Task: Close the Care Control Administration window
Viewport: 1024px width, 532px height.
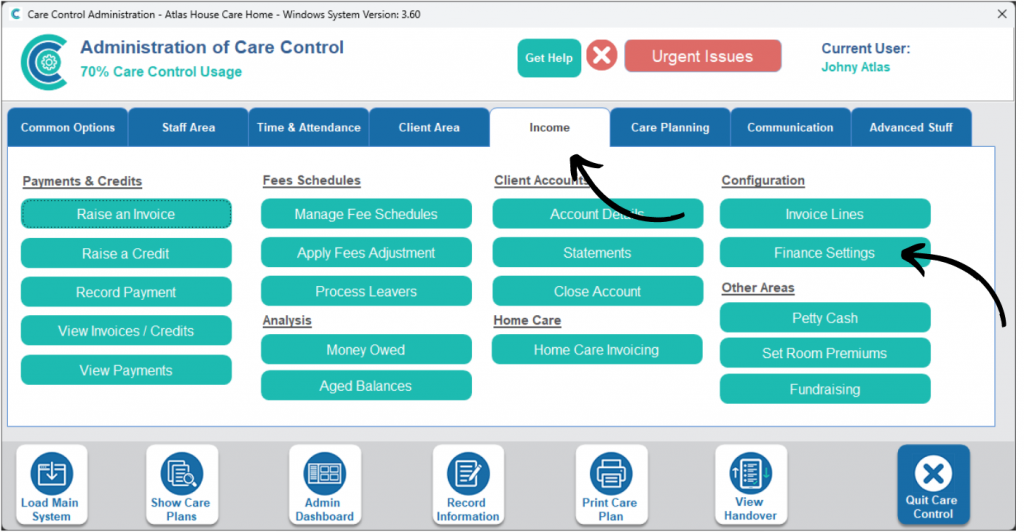Action: pos(1002,13)
